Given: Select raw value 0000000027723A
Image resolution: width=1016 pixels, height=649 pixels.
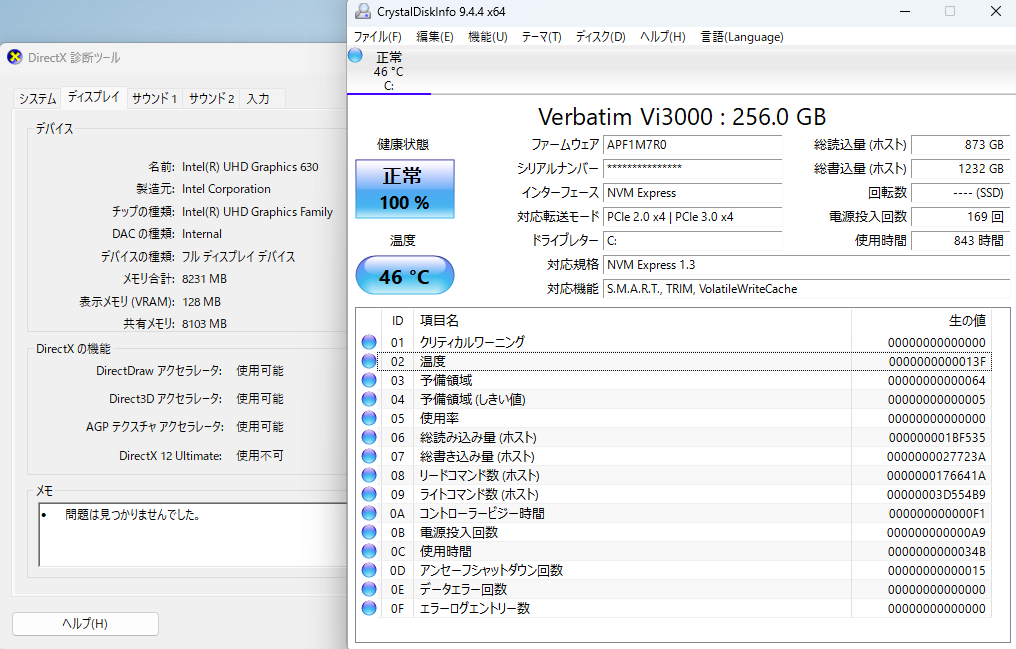Looking at the screenshot, I should pyautogui.click(x=936, y=457).
